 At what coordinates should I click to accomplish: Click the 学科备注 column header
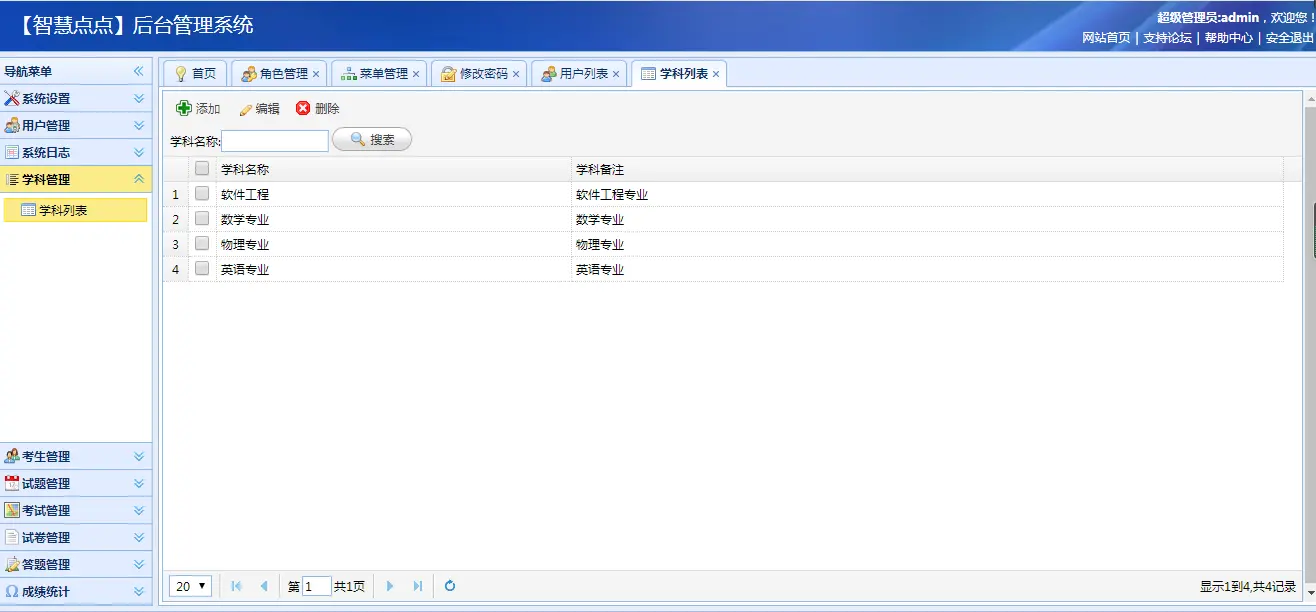coord(927,169)
